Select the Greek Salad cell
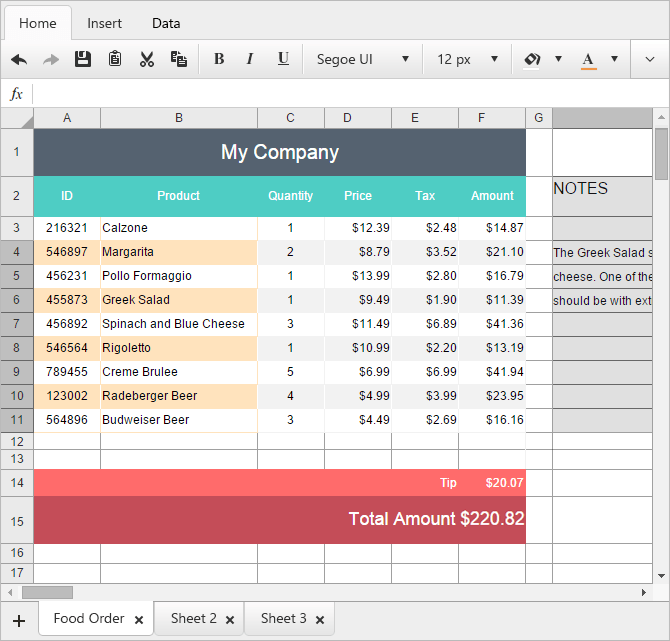Image resolution: width=670 pixels, height=641 pixels. 179,300
